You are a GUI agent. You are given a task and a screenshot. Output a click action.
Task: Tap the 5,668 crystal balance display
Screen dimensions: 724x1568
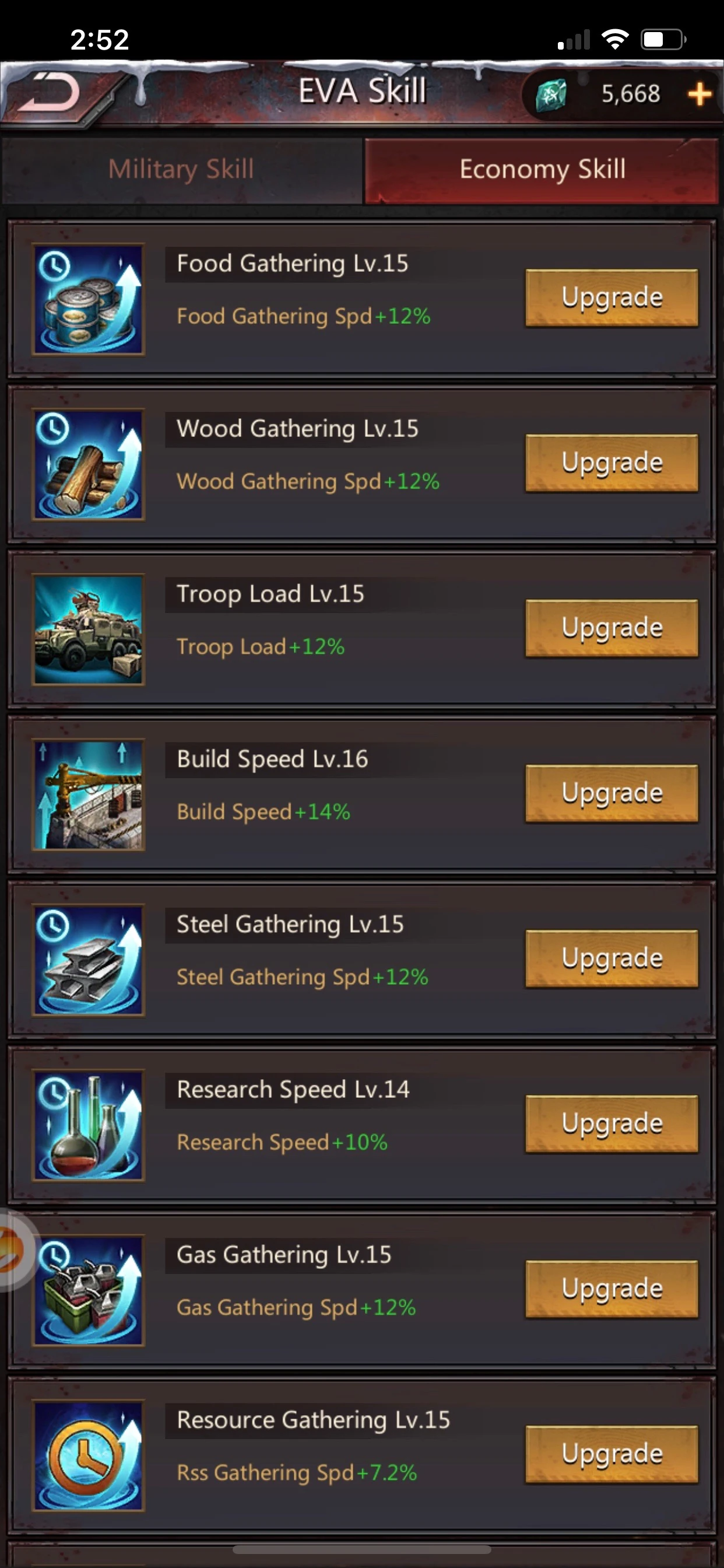pos(631,94)
